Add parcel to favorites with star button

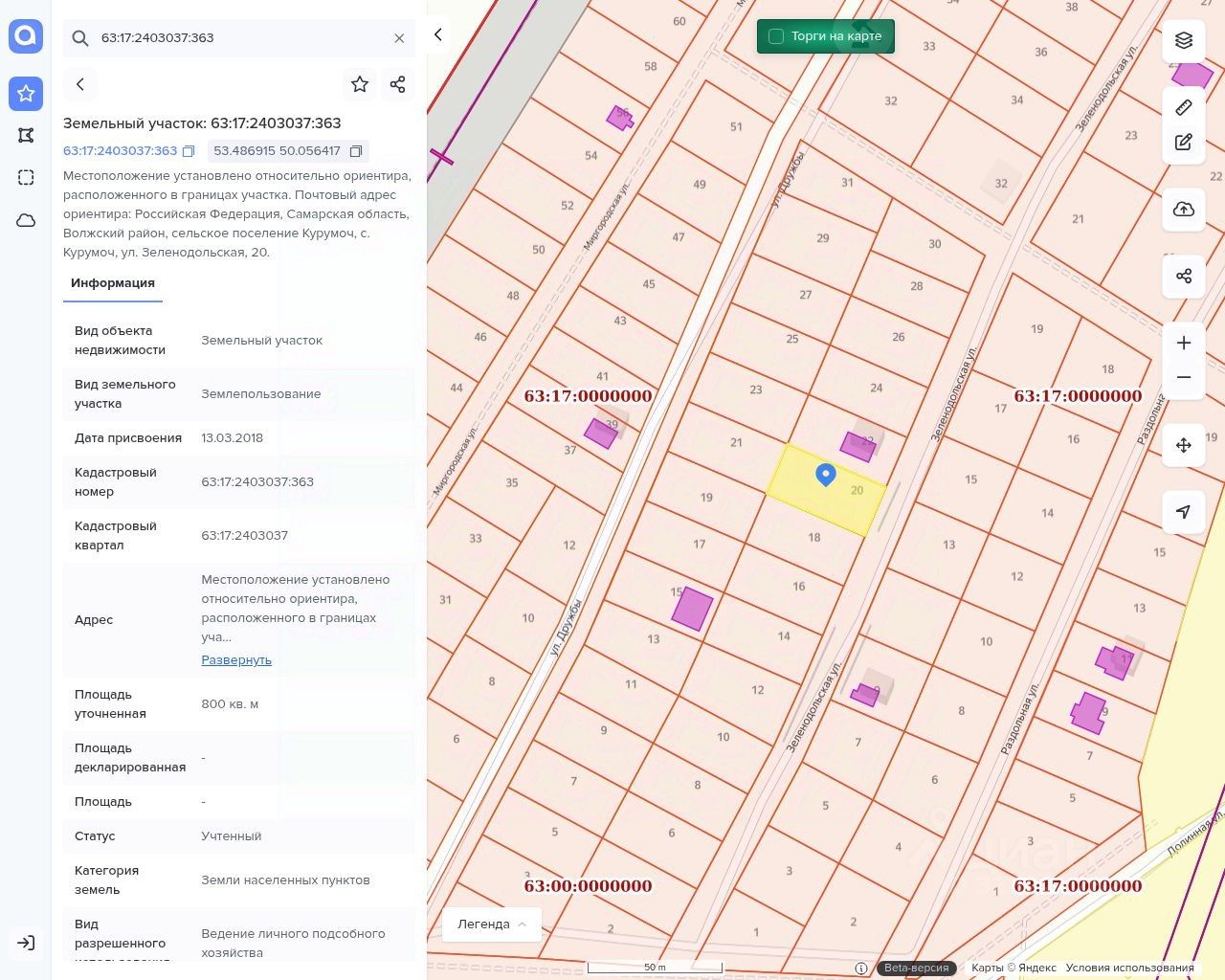point(360,84)
